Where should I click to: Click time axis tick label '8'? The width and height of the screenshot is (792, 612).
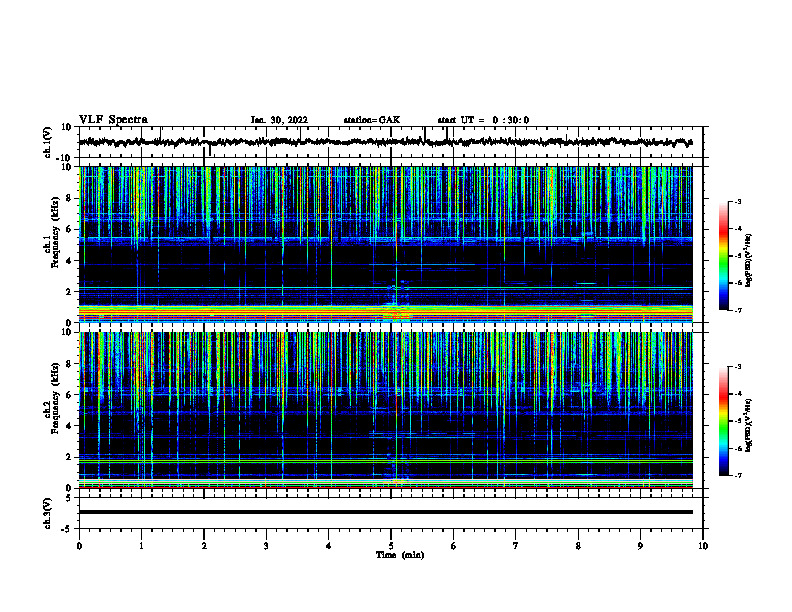pyautogui.click(x=578, y=546)
